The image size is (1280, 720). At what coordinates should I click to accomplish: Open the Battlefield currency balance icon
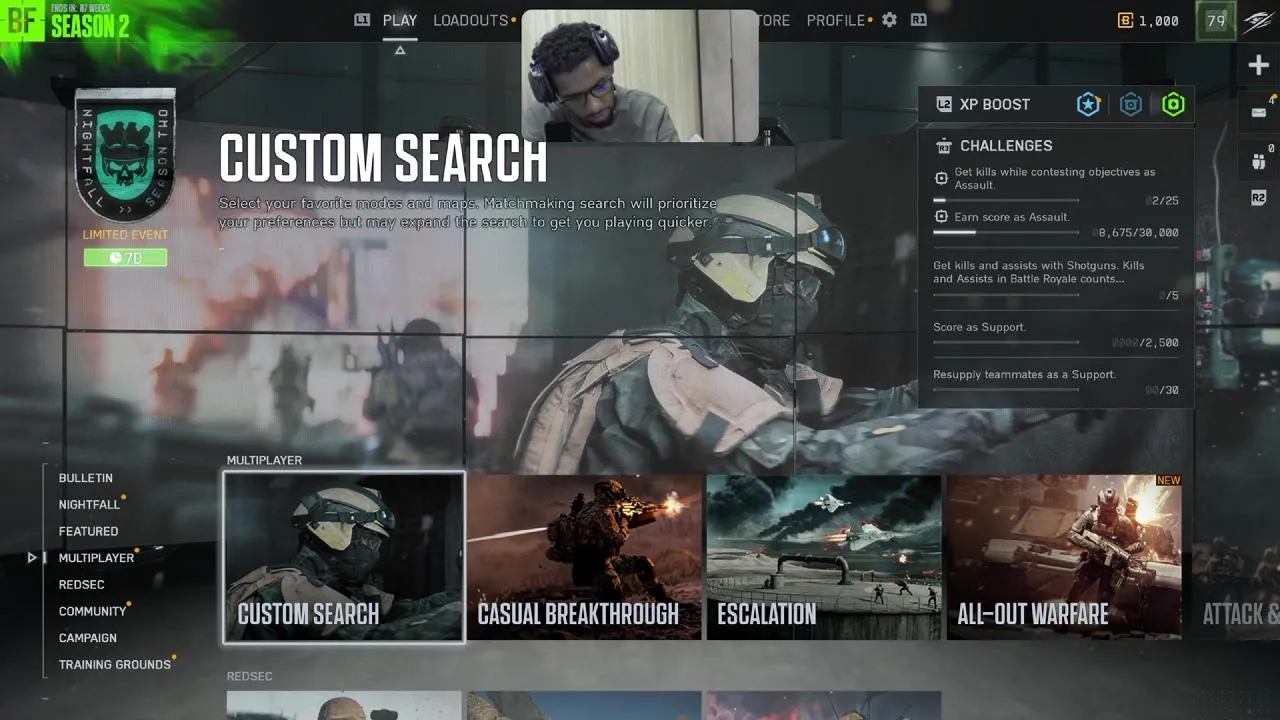click(x=1125, y=20)
